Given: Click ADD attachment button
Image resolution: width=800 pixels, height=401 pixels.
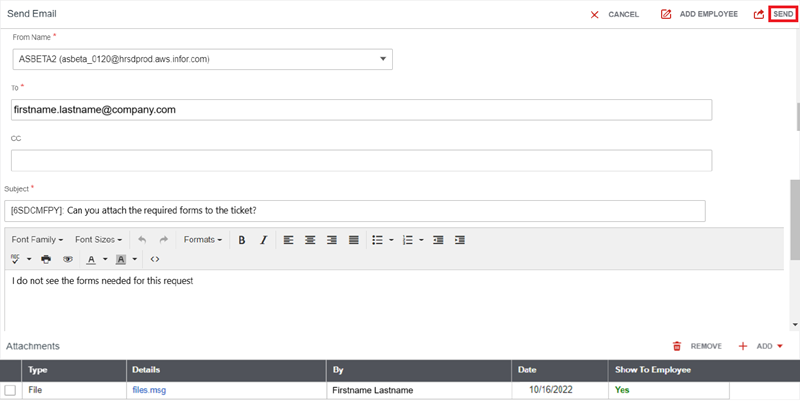Looking at the screenshot, I should 764,346.
